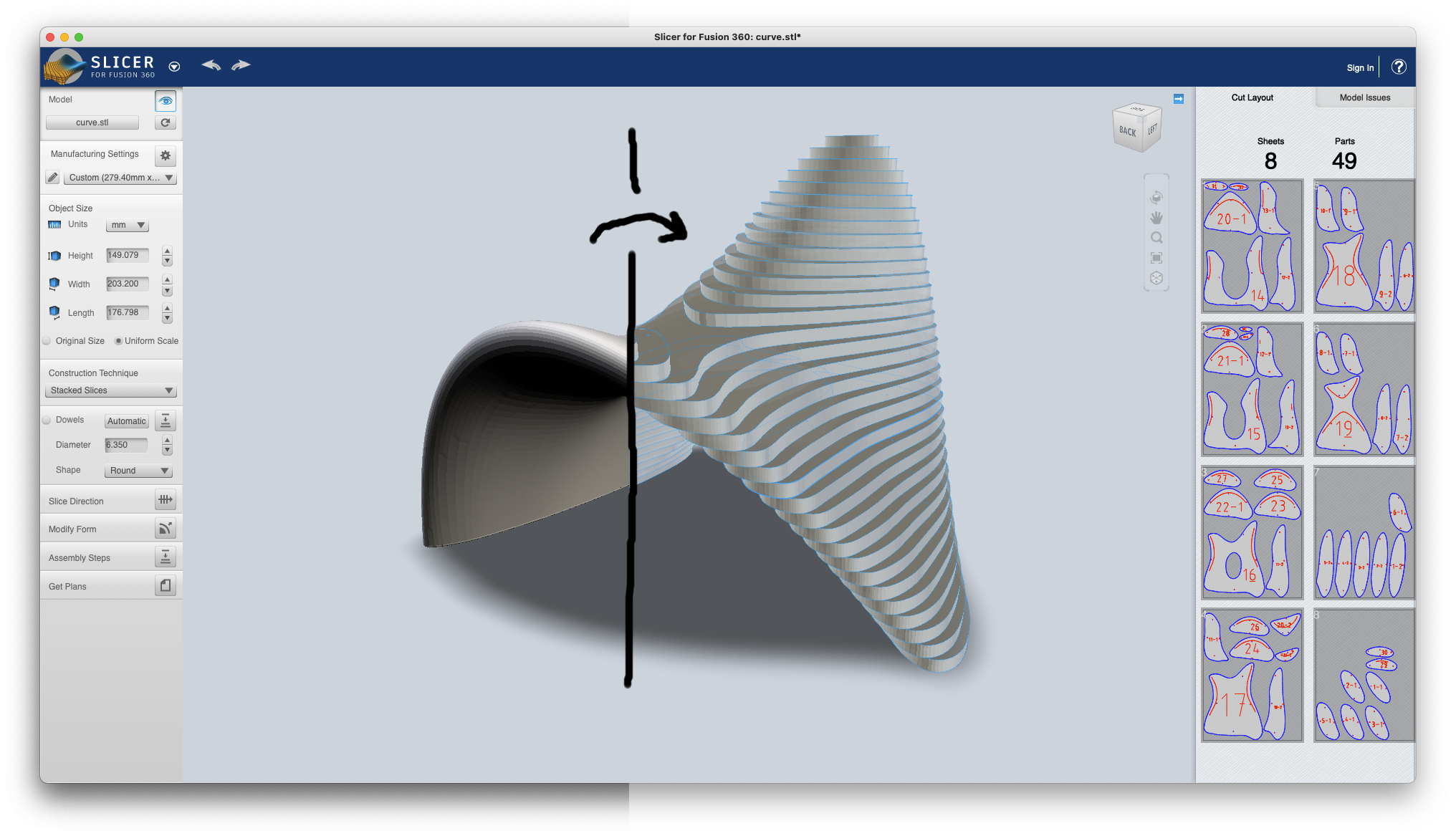The height and width of the screenshot is (836, 1456).
Task: Enable the Dowels radio option
Action: (x=47, y=420)
